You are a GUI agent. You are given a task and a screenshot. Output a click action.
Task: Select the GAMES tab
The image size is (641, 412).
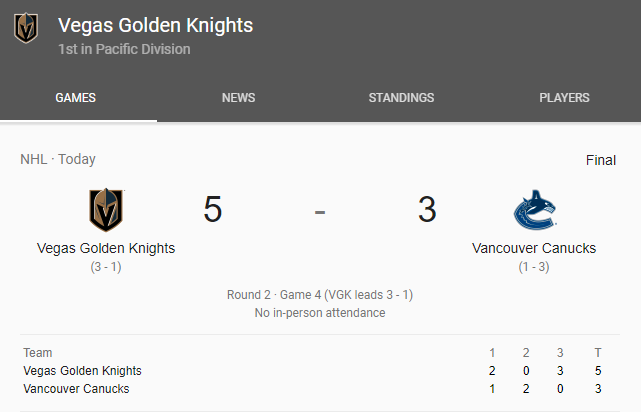pos(76,98)
